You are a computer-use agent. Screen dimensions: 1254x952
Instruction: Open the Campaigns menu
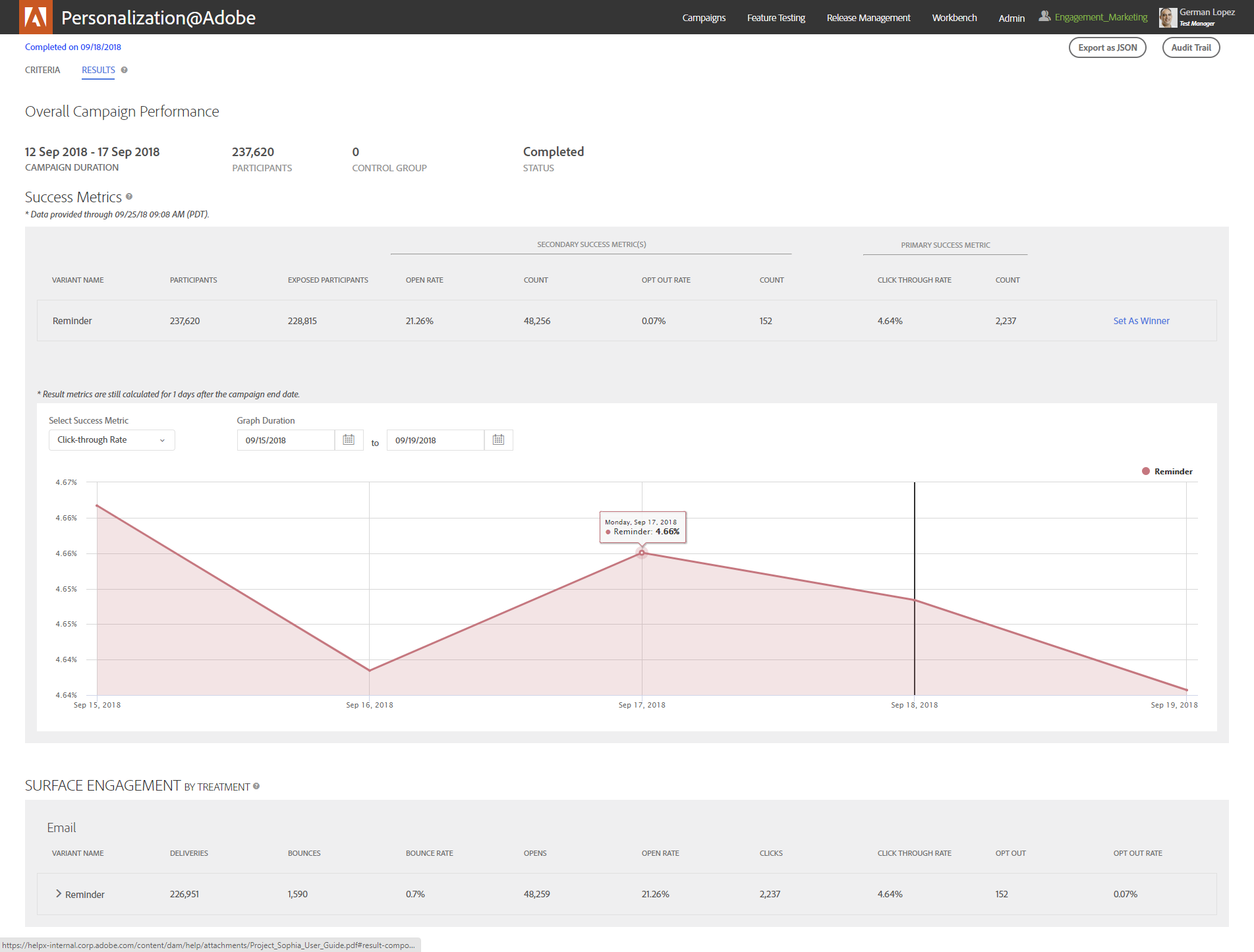tap(704, 18)
